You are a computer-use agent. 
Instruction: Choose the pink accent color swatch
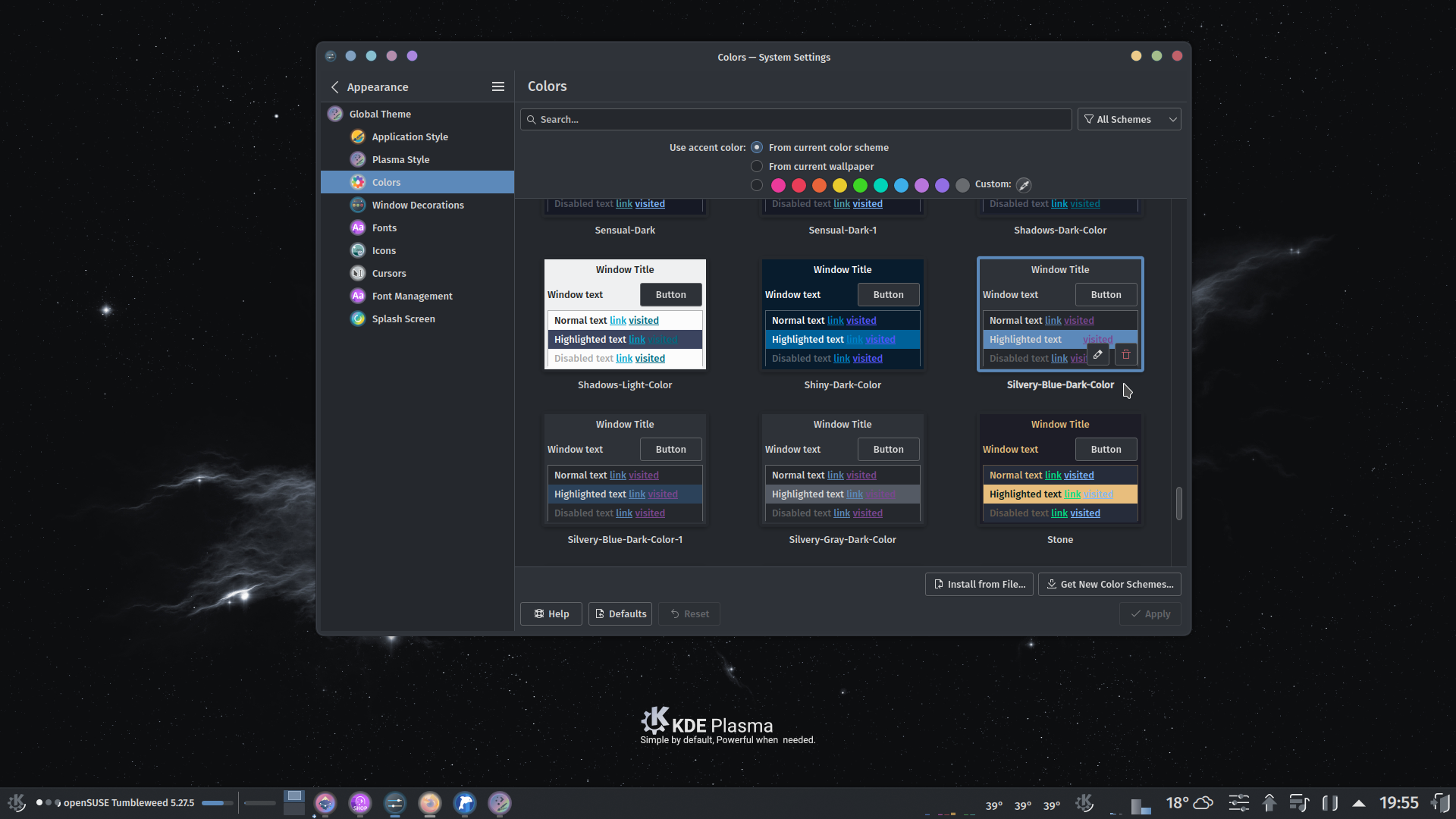click(778, 185)
